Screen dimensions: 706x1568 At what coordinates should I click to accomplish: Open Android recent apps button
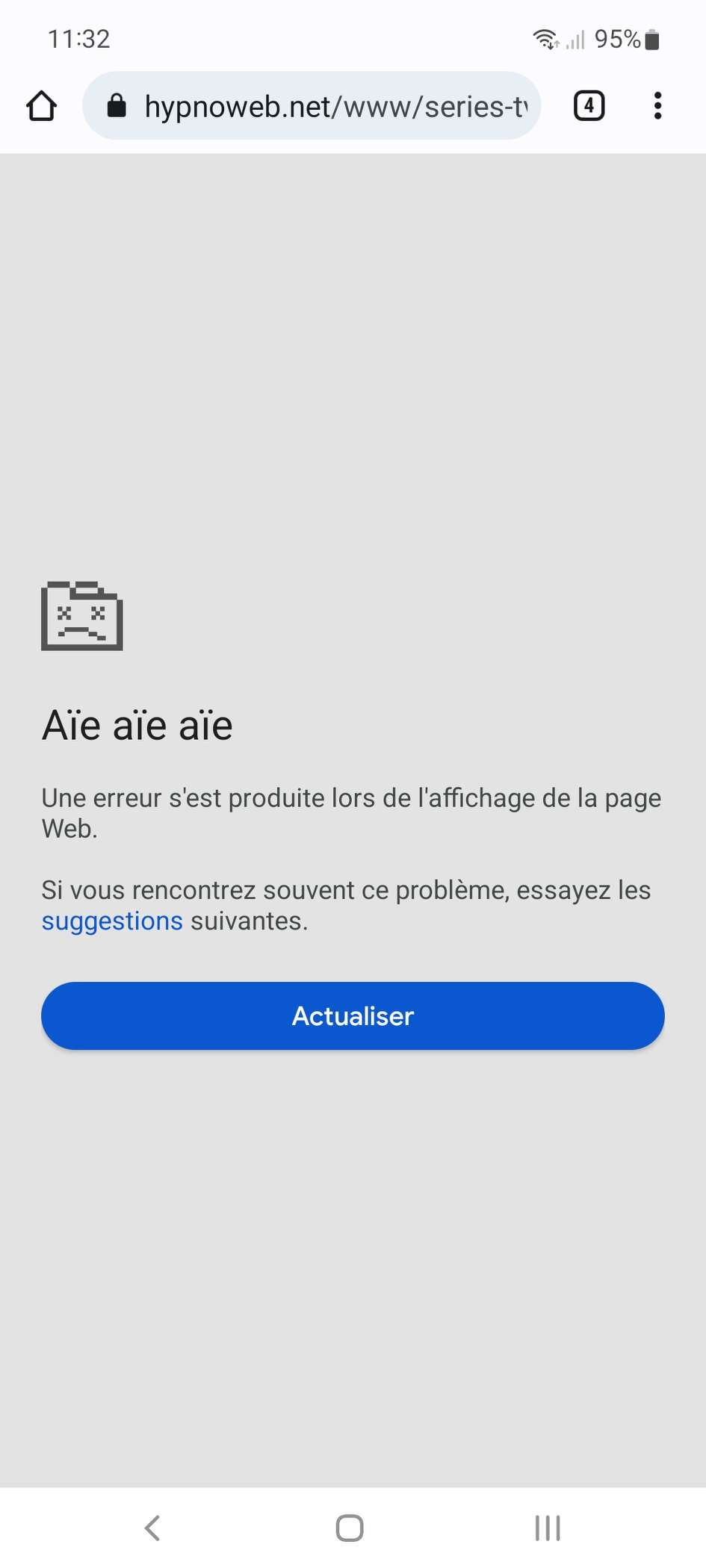pos(548,1528)
